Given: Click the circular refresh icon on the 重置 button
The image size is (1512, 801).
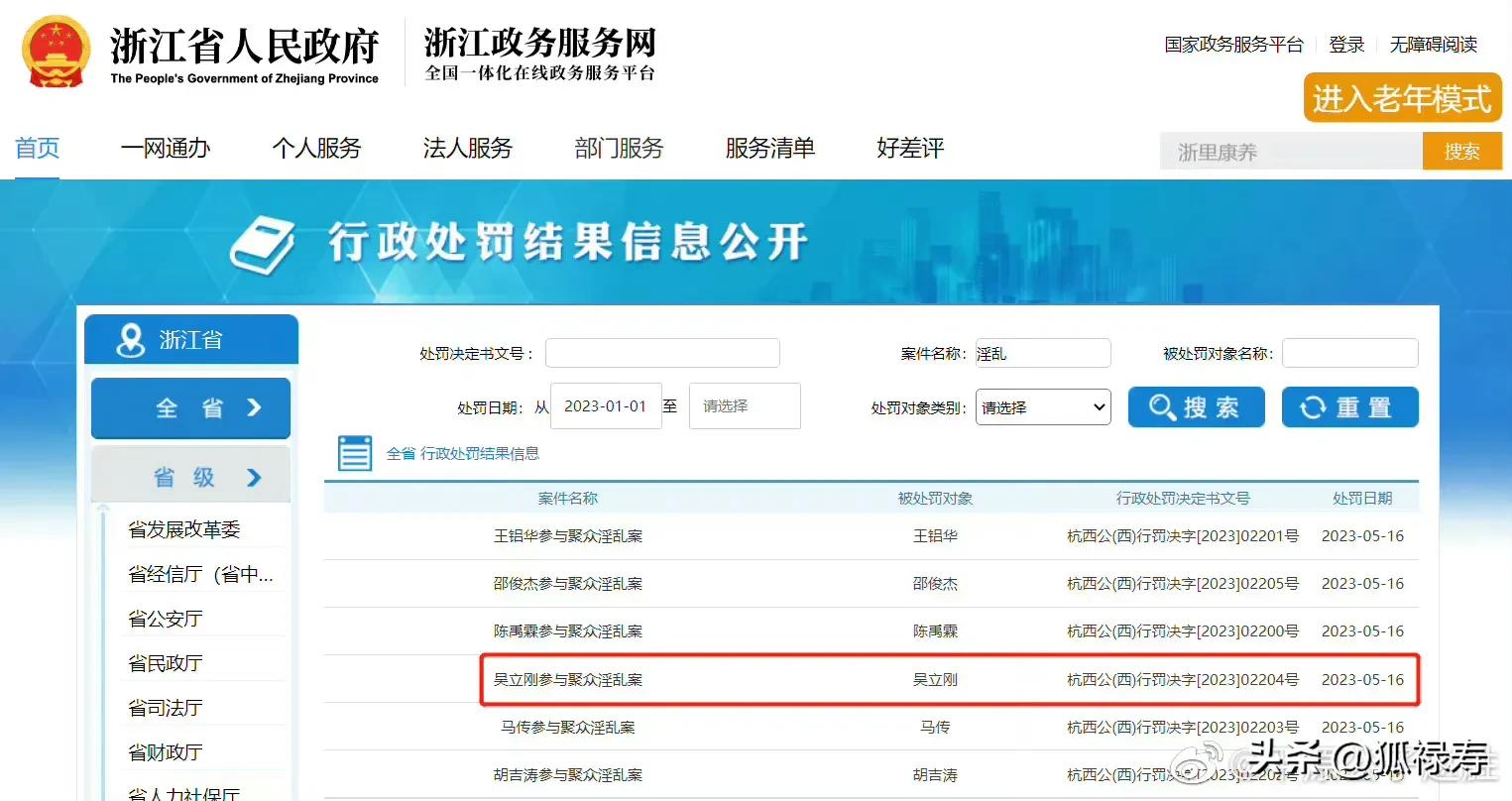Looking at the screenshot, I should [x=1315, y=406].
